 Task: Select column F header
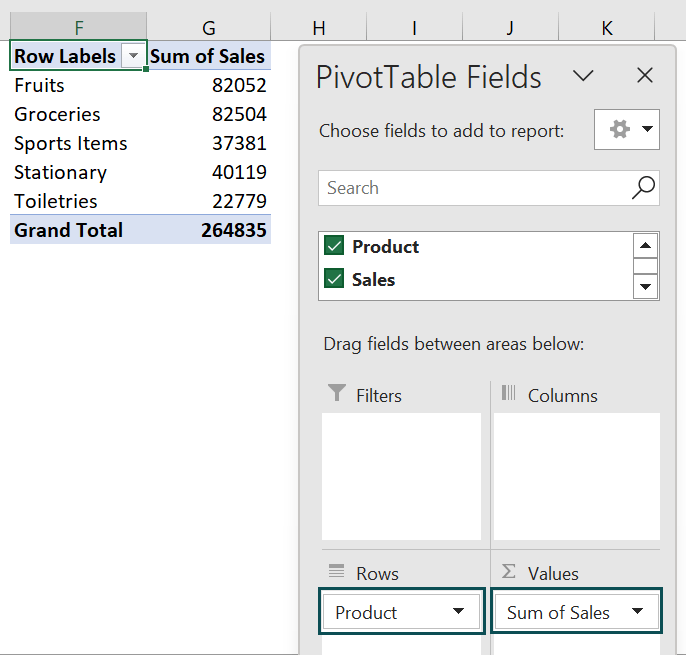click(x=78, y=27)
